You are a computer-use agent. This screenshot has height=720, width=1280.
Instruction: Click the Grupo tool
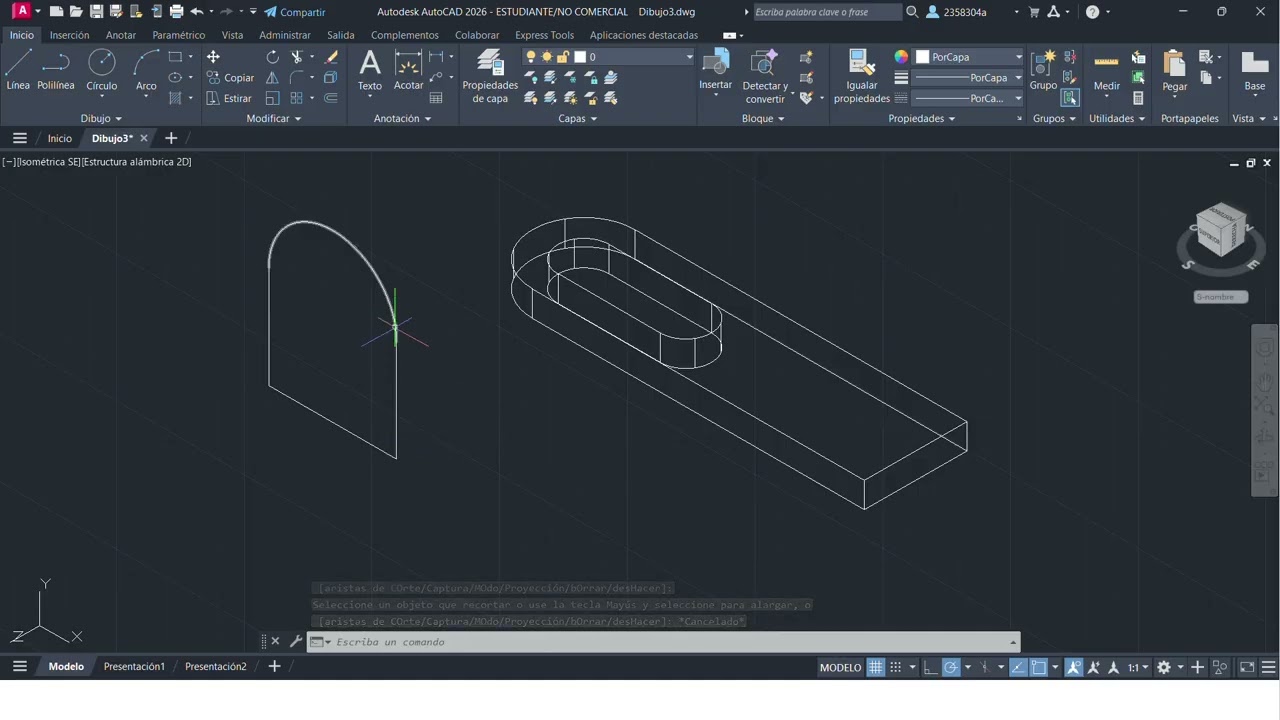pos(1043,70)
